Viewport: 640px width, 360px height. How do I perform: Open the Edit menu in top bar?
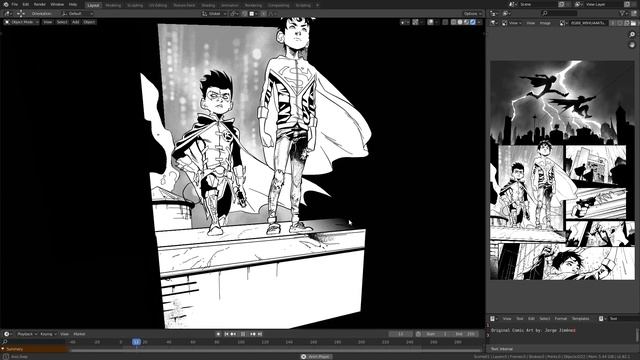25,4
